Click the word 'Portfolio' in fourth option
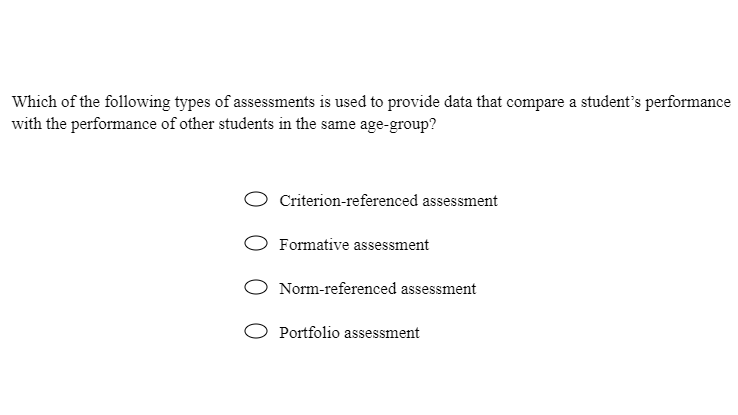This screenshot has height=415, width=738. [309, 333]
